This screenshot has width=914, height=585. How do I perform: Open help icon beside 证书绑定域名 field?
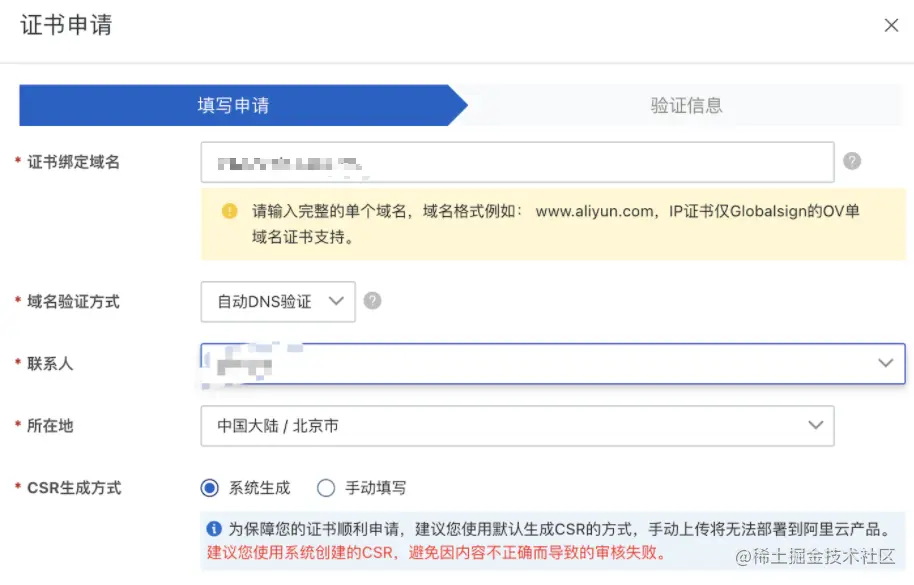pyautogui.click(x=852, y=161)
